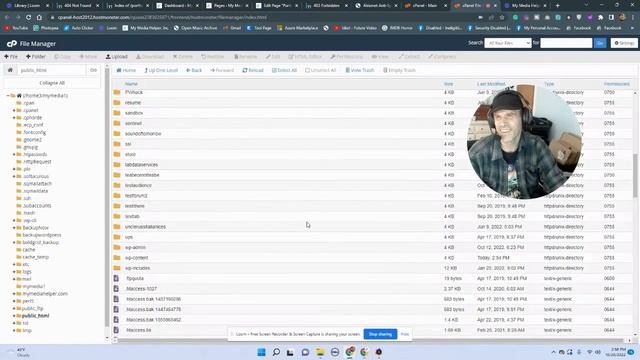Click the file list vertical scrollbar
640x360 pixels.
tap(635, 176)
